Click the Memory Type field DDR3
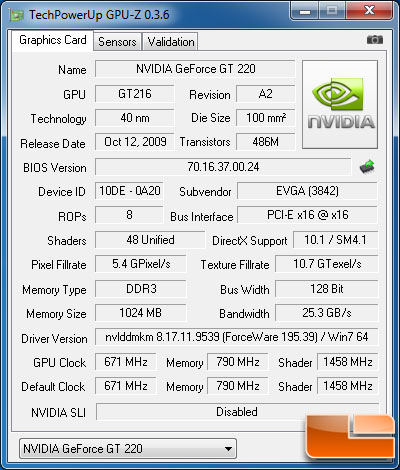400x470 pixels. pyautogui.click(x=141, y=289)
